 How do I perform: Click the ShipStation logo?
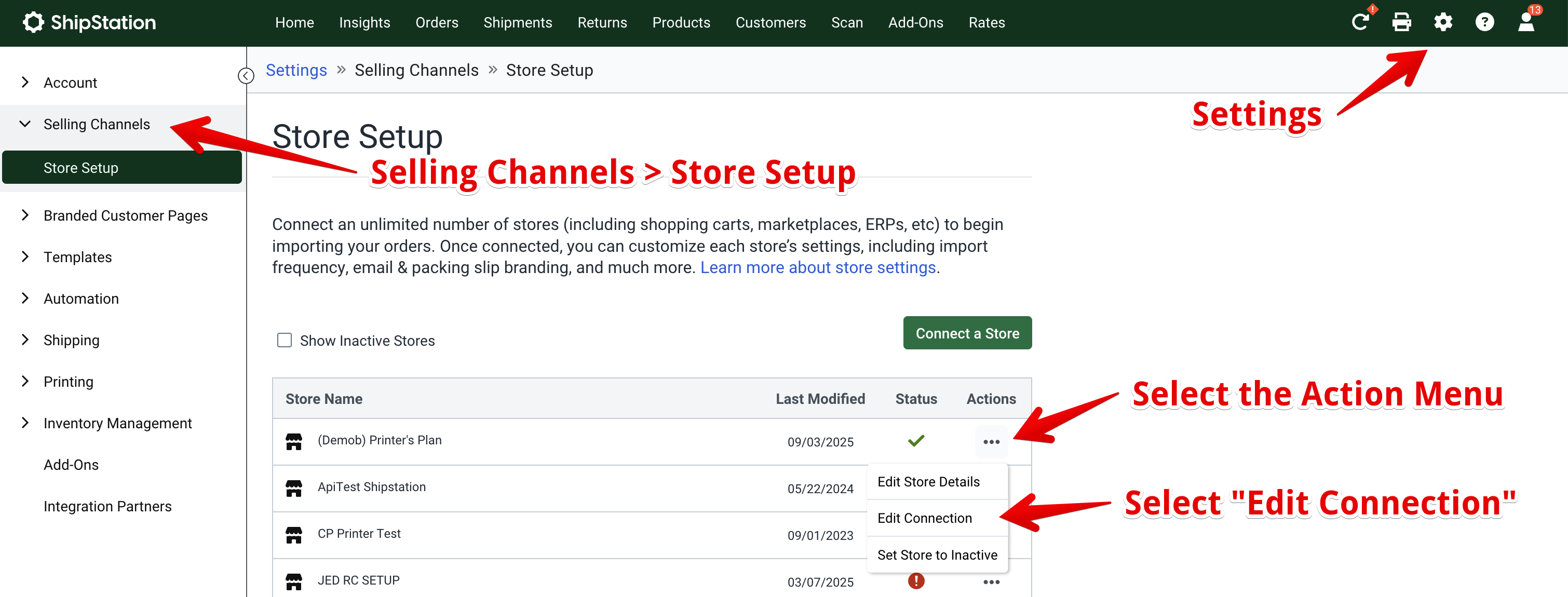[89, 22]
